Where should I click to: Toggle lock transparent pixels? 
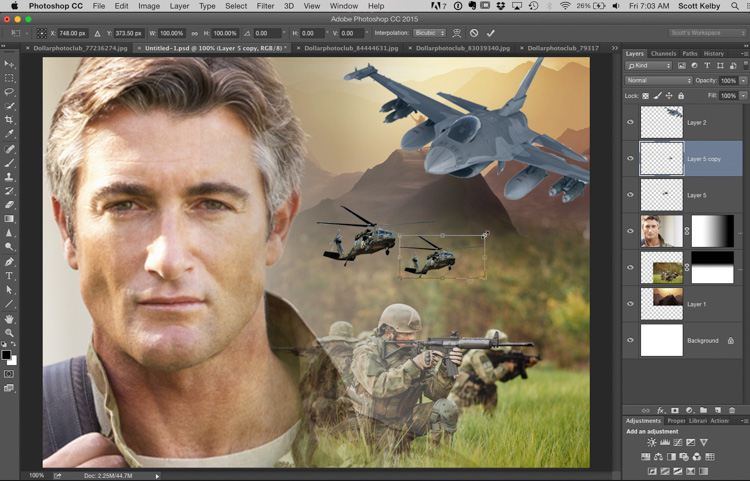pyautogui.click(x=646, y=96)
